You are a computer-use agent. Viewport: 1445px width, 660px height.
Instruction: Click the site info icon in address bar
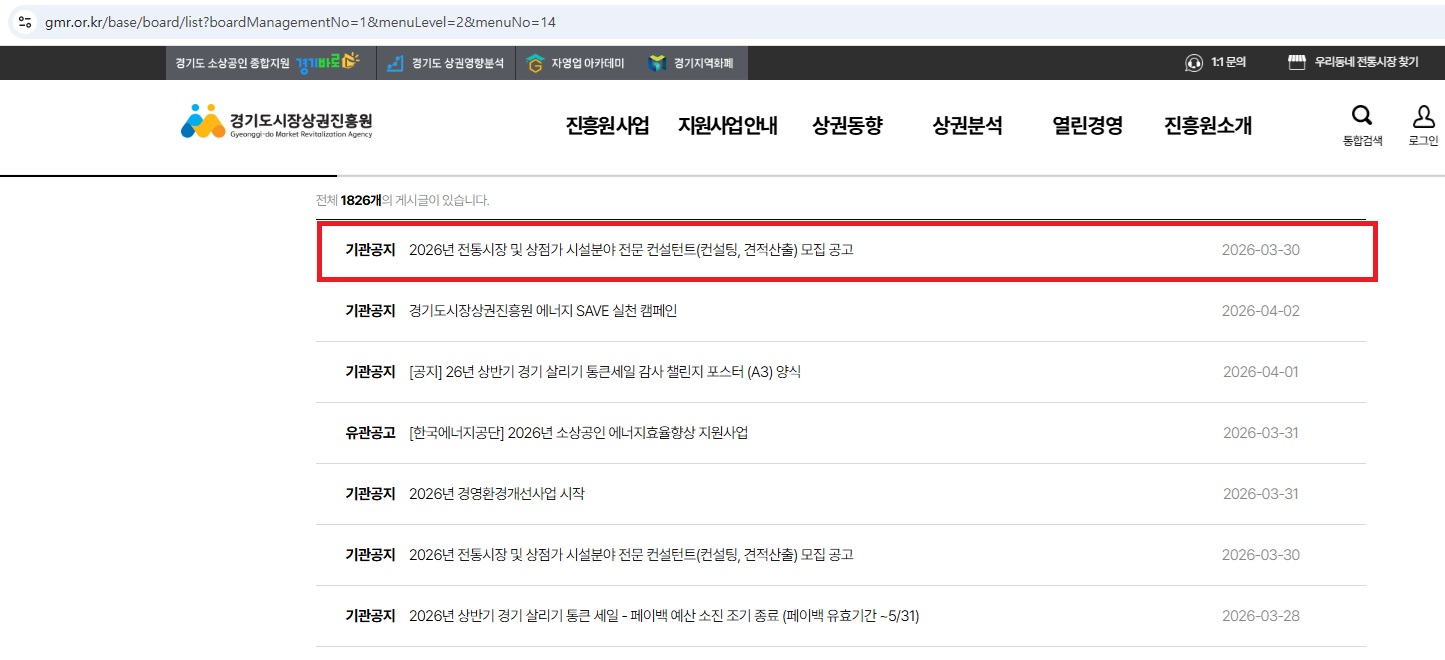[x=24, y=22]
